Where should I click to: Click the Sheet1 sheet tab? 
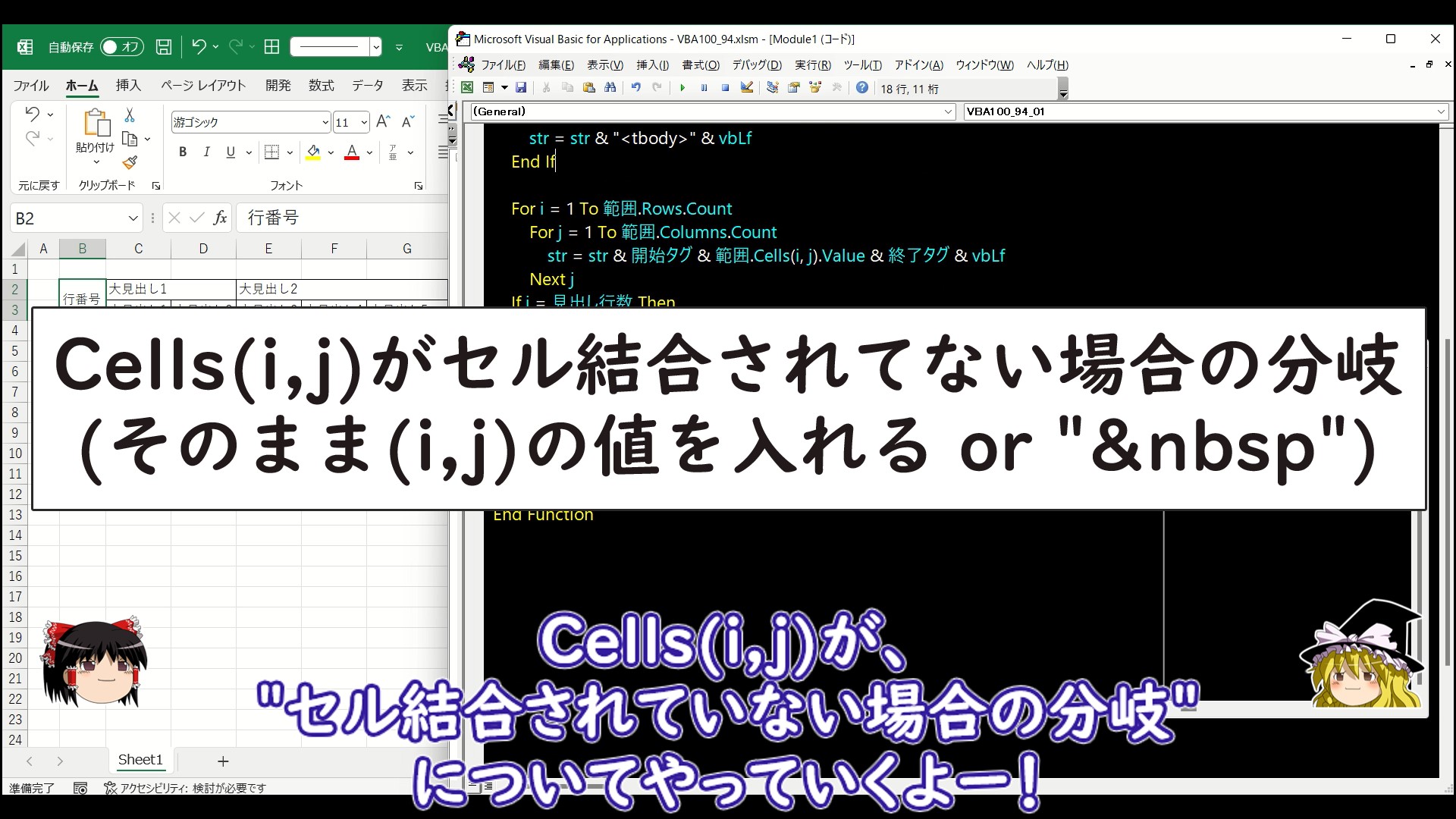[x=140, y=760]
